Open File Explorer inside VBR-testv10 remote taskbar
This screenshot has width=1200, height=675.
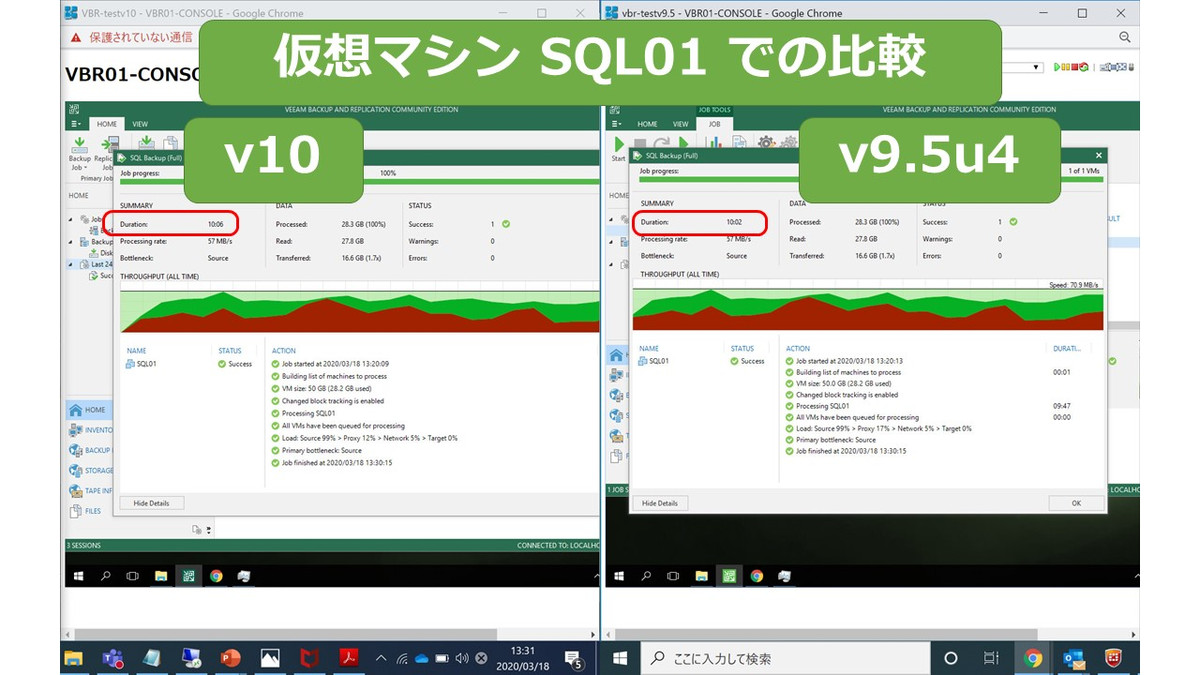click(160, 576)
